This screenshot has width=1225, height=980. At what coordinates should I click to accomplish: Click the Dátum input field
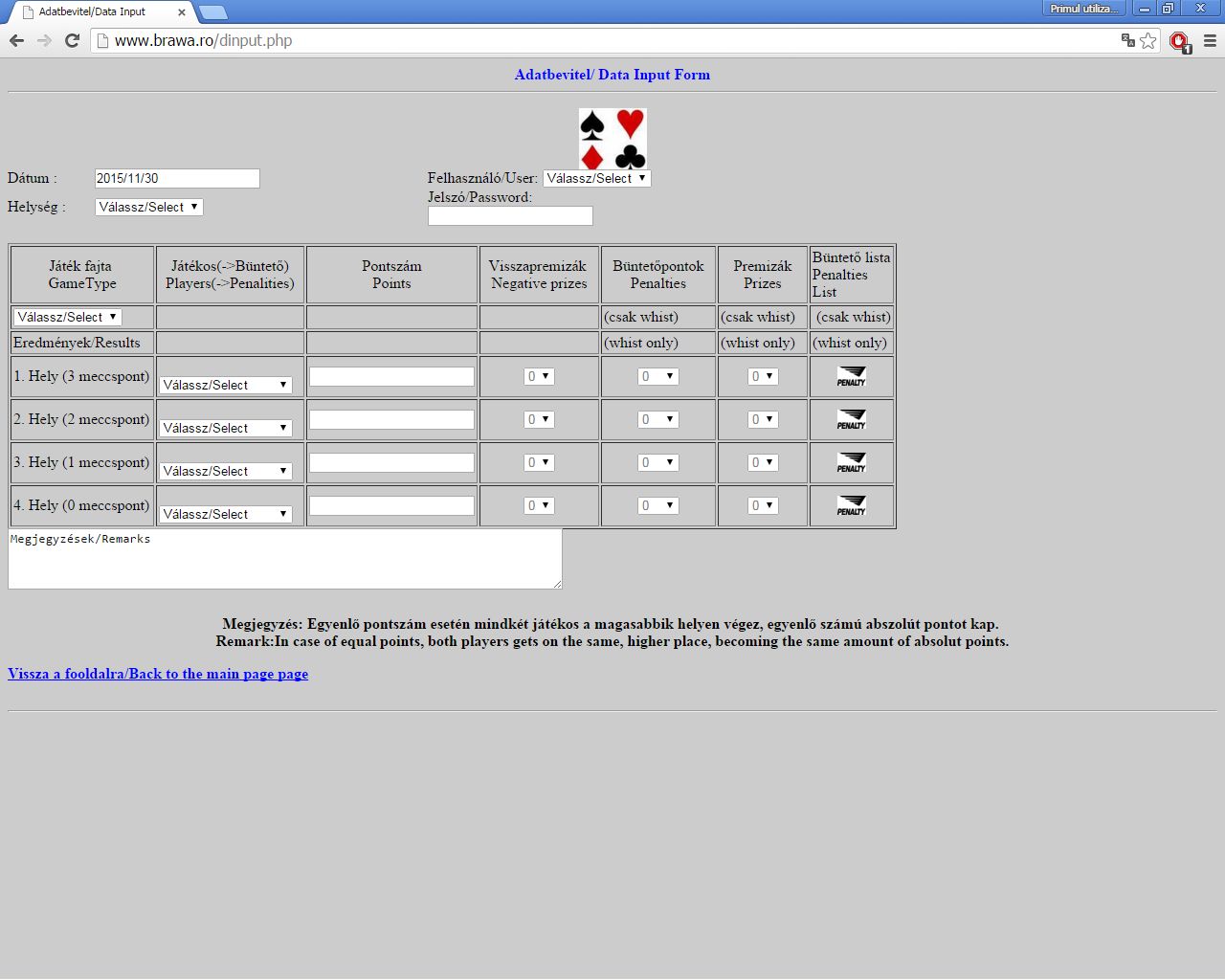pyautogui.click(x=177, y=178)
